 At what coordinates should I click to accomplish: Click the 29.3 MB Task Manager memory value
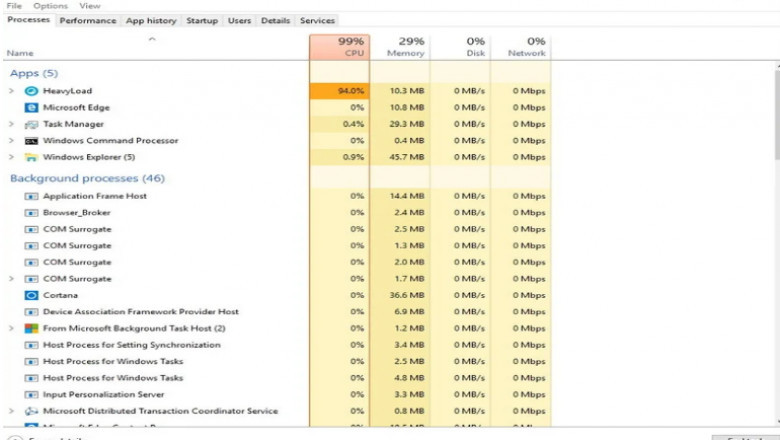point(406,124)
